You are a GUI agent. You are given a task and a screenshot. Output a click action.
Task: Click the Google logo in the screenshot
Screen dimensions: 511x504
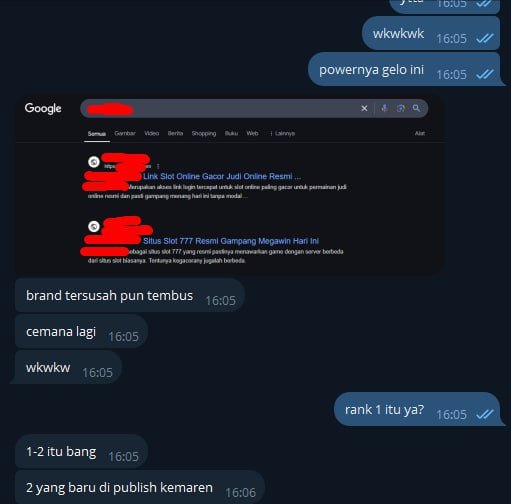43,108
